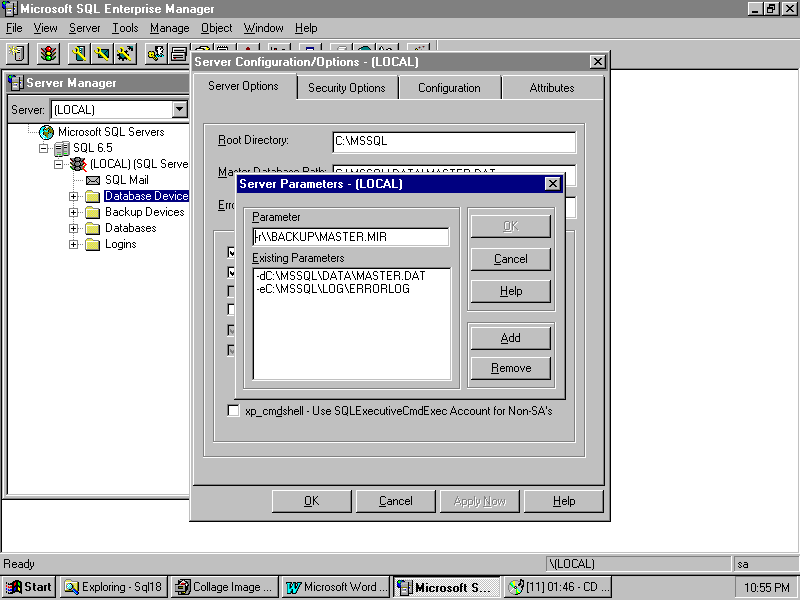Click Remove in Server Parameters dialog

510,368
